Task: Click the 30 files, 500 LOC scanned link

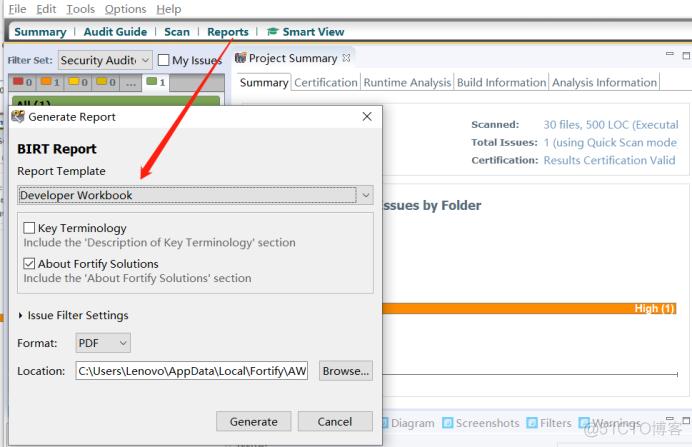Action: (x=610, y=125)
